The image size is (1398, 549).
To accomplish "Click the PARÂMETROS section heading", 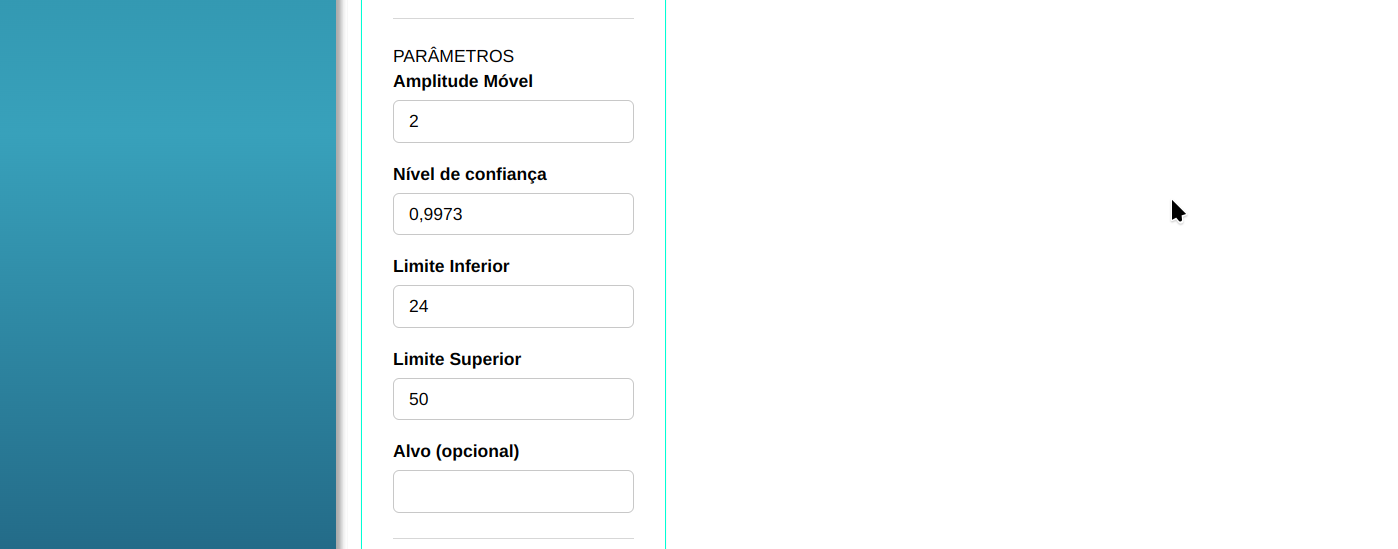I will coord(453,57).
